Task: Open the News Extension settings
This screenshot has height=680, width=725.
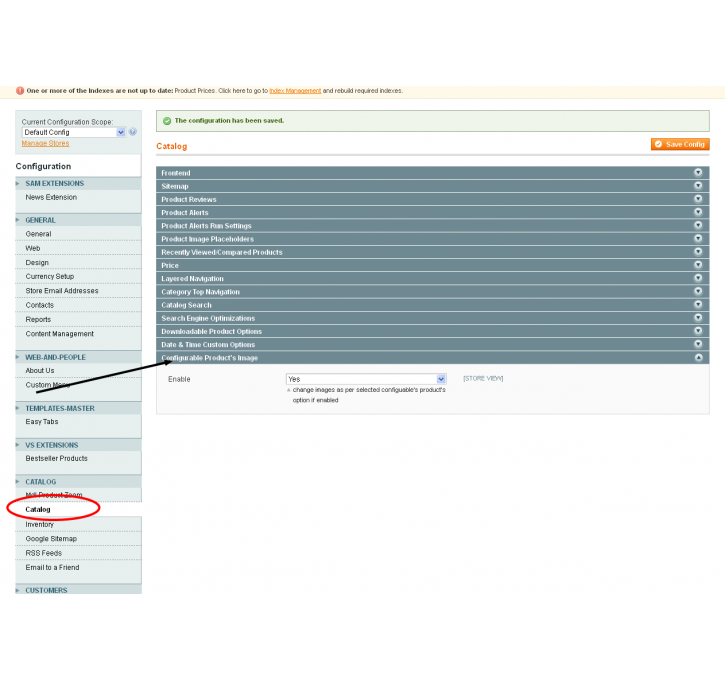Action: click(x=51, y=197)
